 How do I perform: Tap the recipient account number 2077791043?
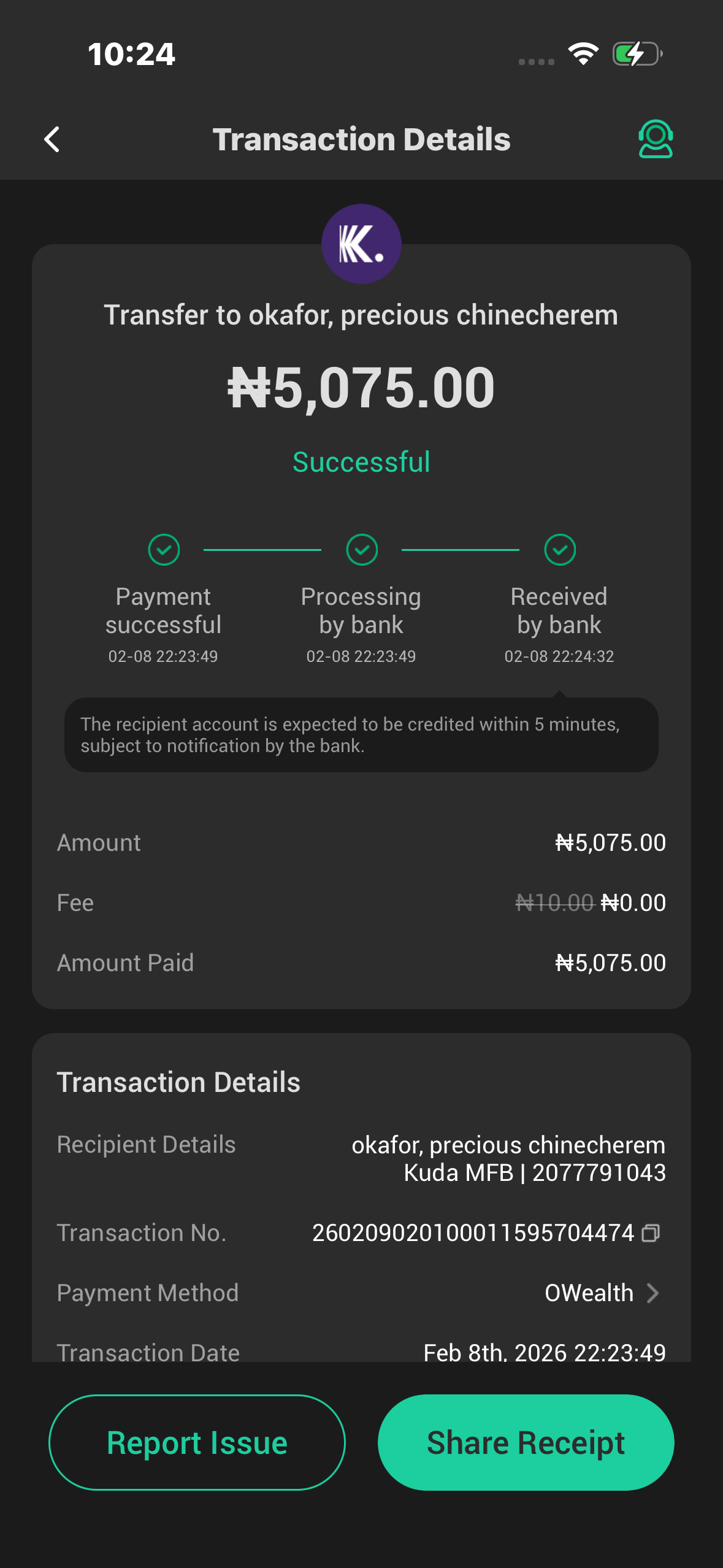[599, 1173]
